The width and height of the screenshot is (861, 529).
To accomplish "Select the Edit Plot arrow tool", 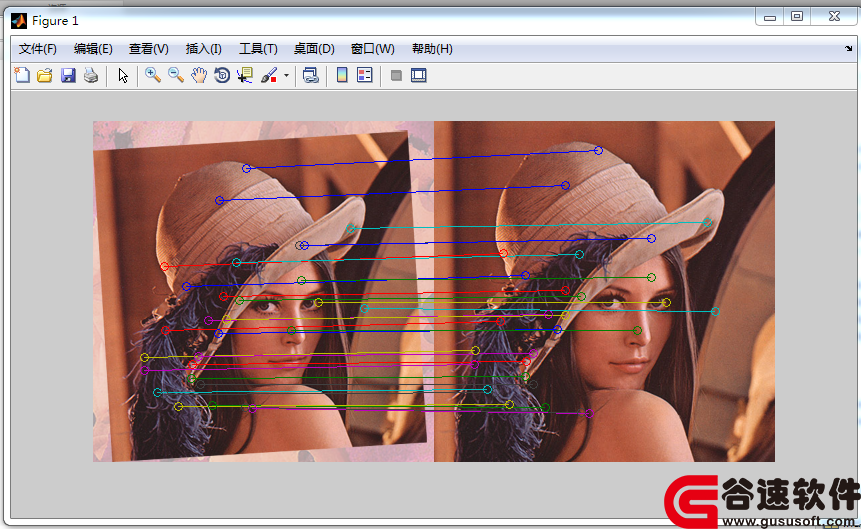I will coord(123,75).
